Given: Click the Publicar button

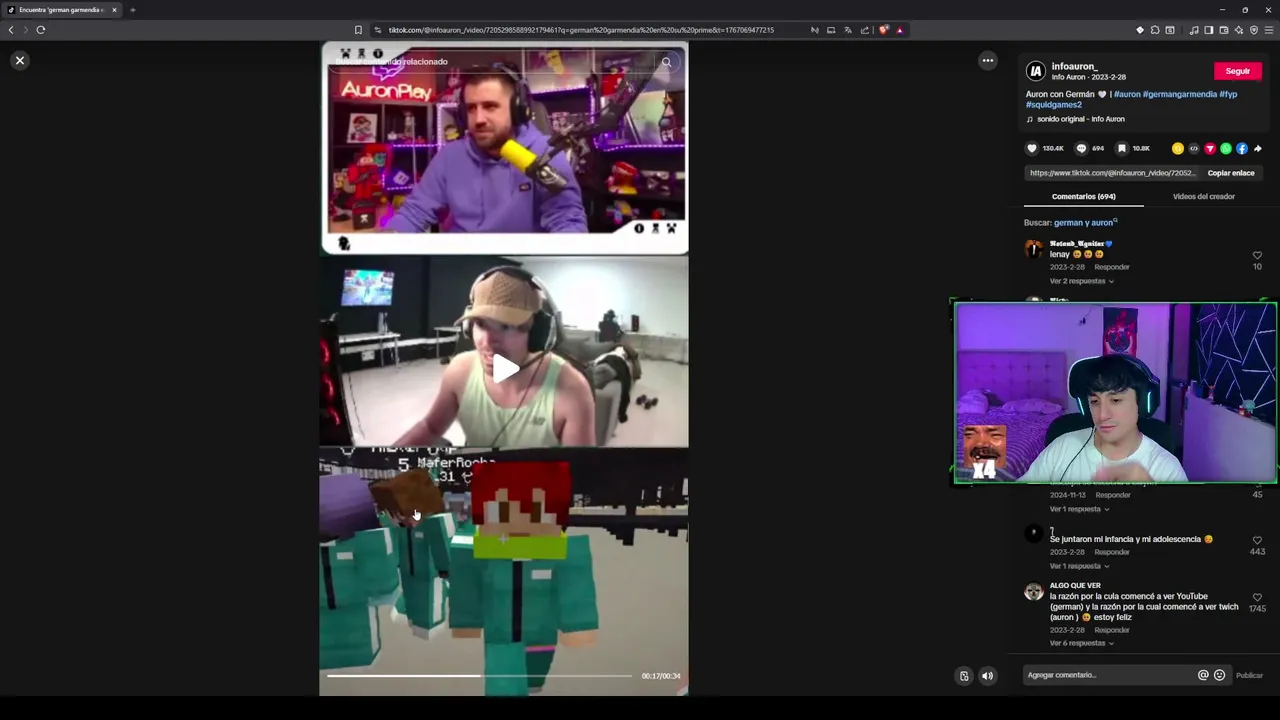Looking at the screenshot, I should point(1249,675).
